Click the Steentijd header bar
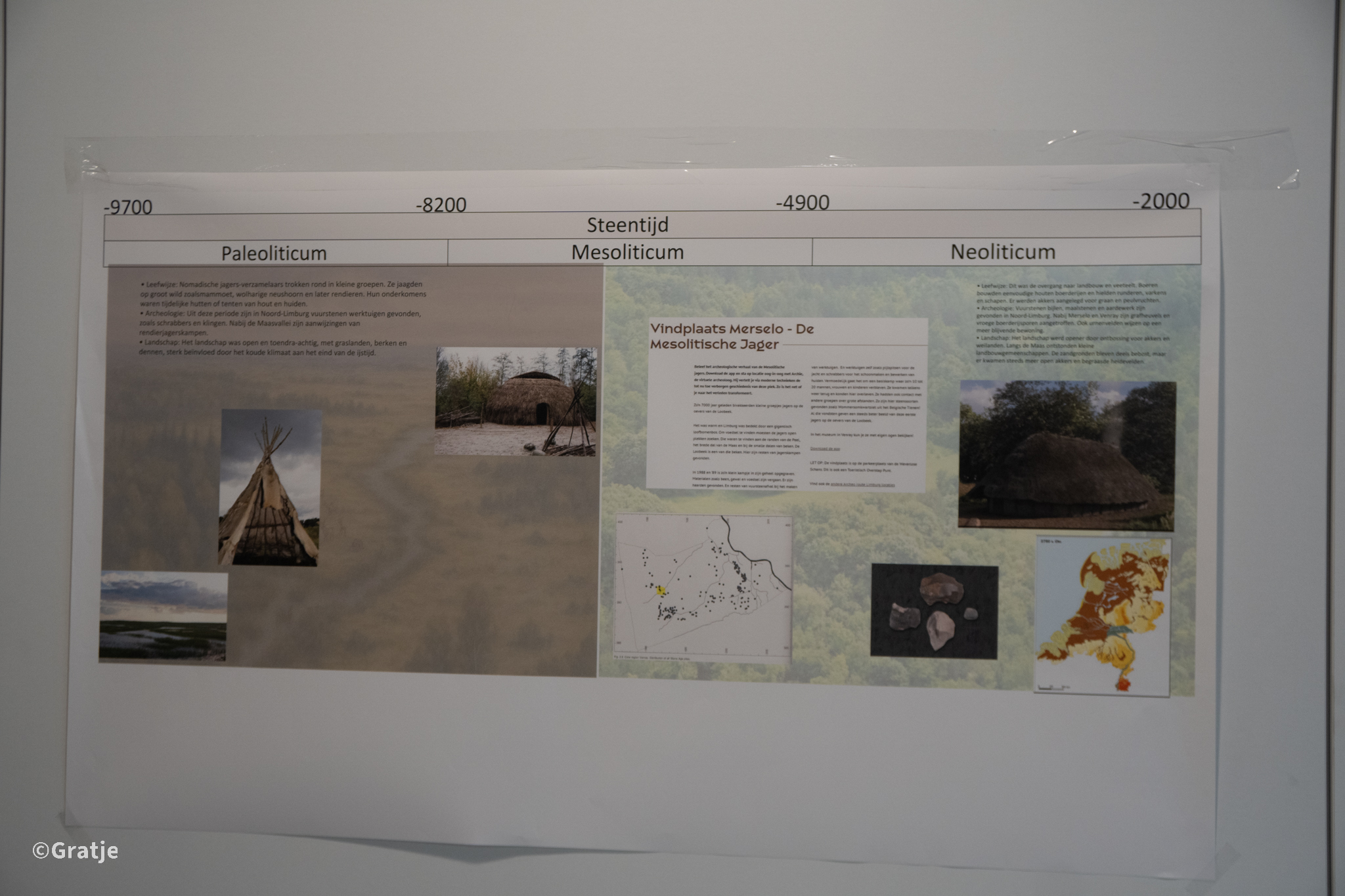Screen dimensions: 1345x896 click(627, 225)
